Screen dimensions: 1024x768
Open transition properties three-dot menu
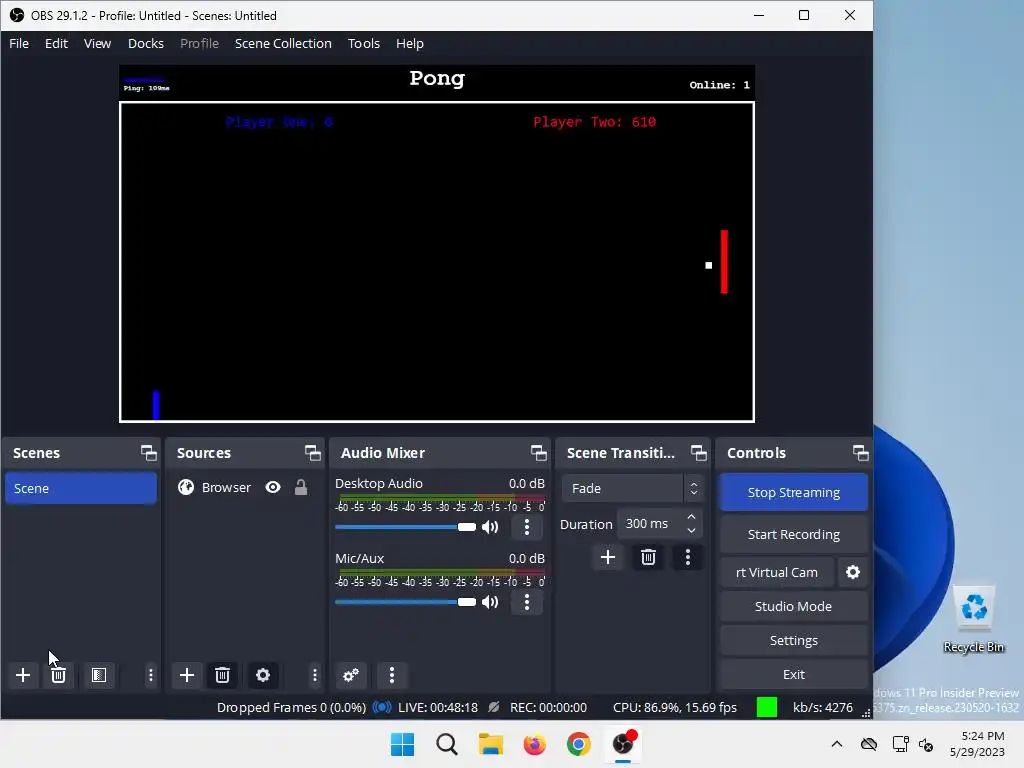pyautogui.click(x=688, y=557)
